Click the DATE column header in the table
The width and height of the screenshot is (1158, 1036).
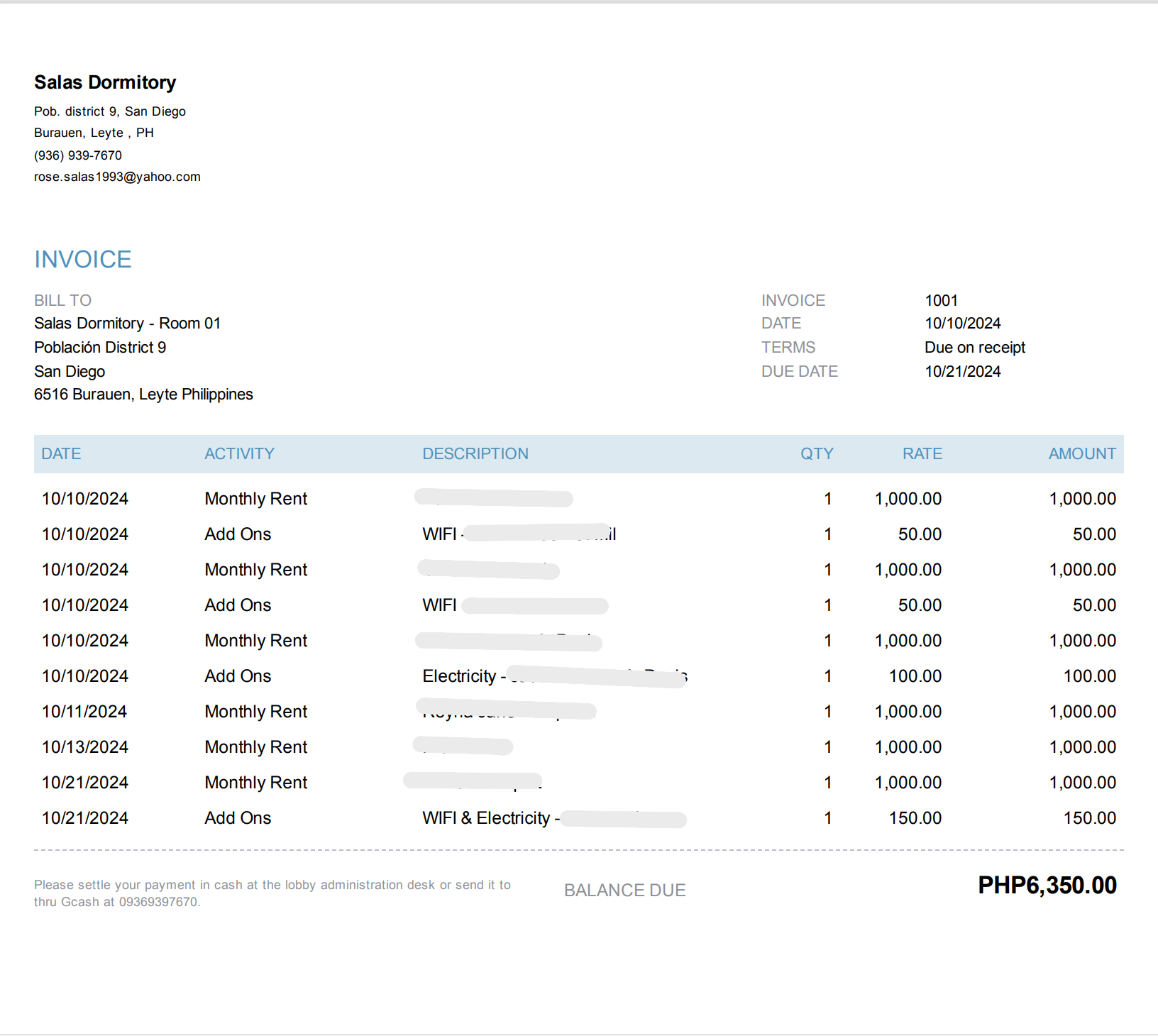[x=61, y=454]
